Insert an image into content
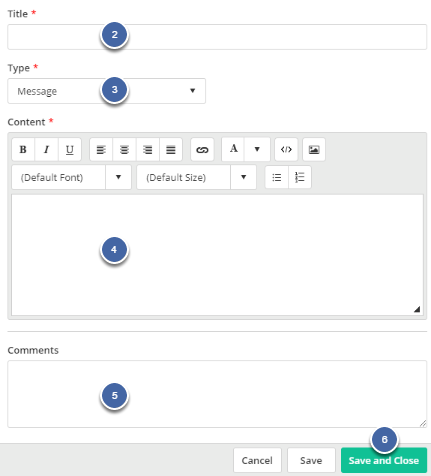The height and width of the screenshot is (476, 431). (x=314, y=149)
